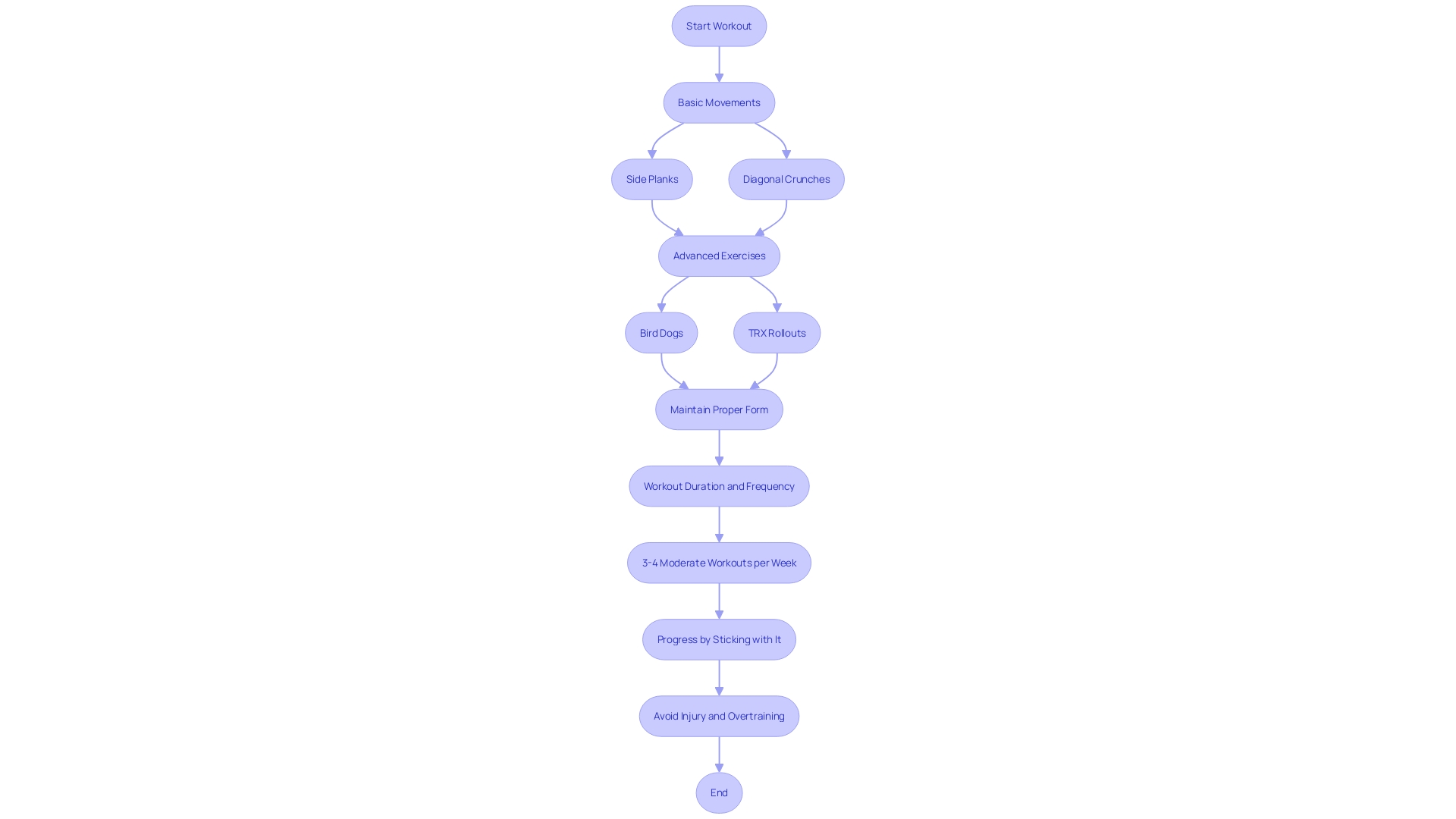Expand the Advanced Exercises branch
The image size is (1456, 819).
pyautogui.click(x=718, y=255)
